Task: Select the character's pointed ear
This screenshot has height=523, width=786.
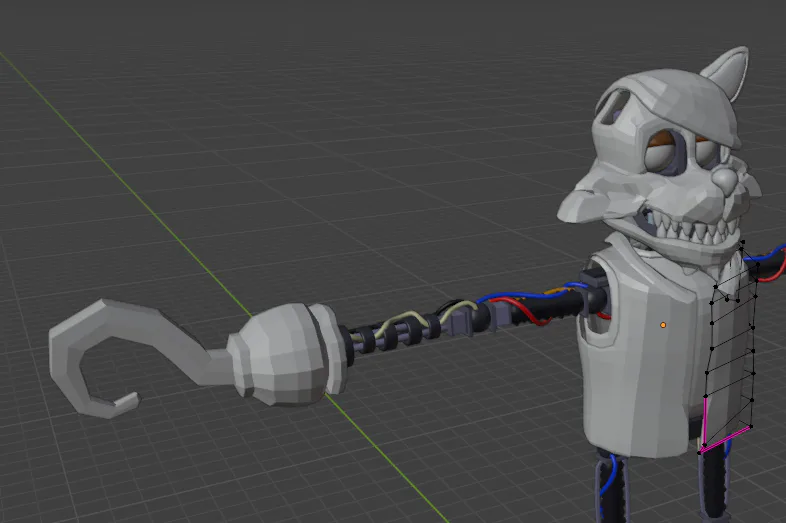Action: 726,73
